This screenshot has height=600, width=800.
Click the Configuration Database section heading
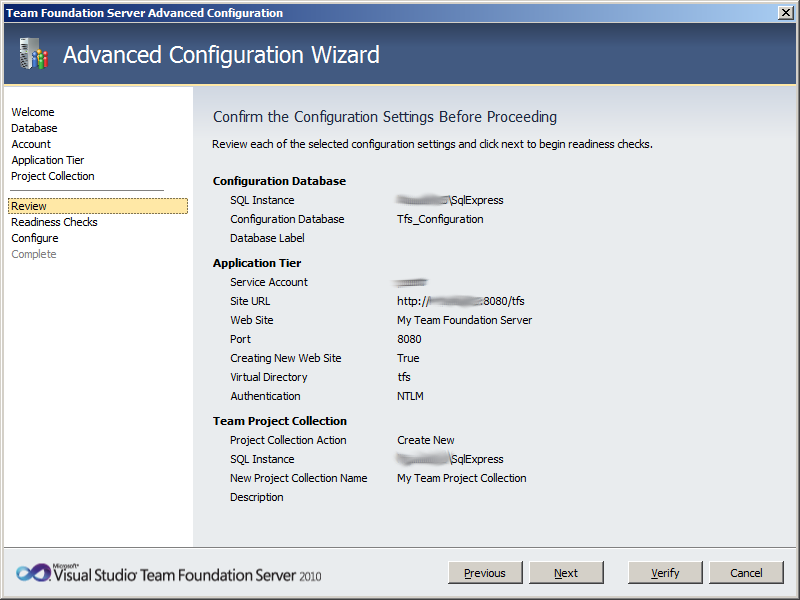pyautogui.click(x=279, y=181)
